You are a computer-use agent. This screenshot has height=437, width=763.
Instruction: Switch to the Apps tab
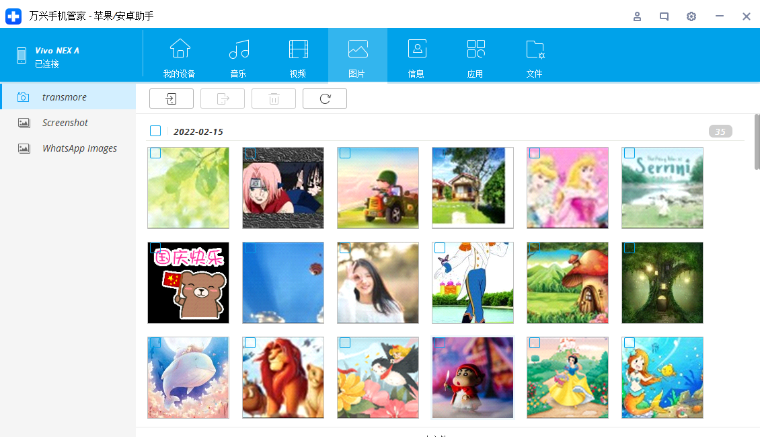pos(475,56)
